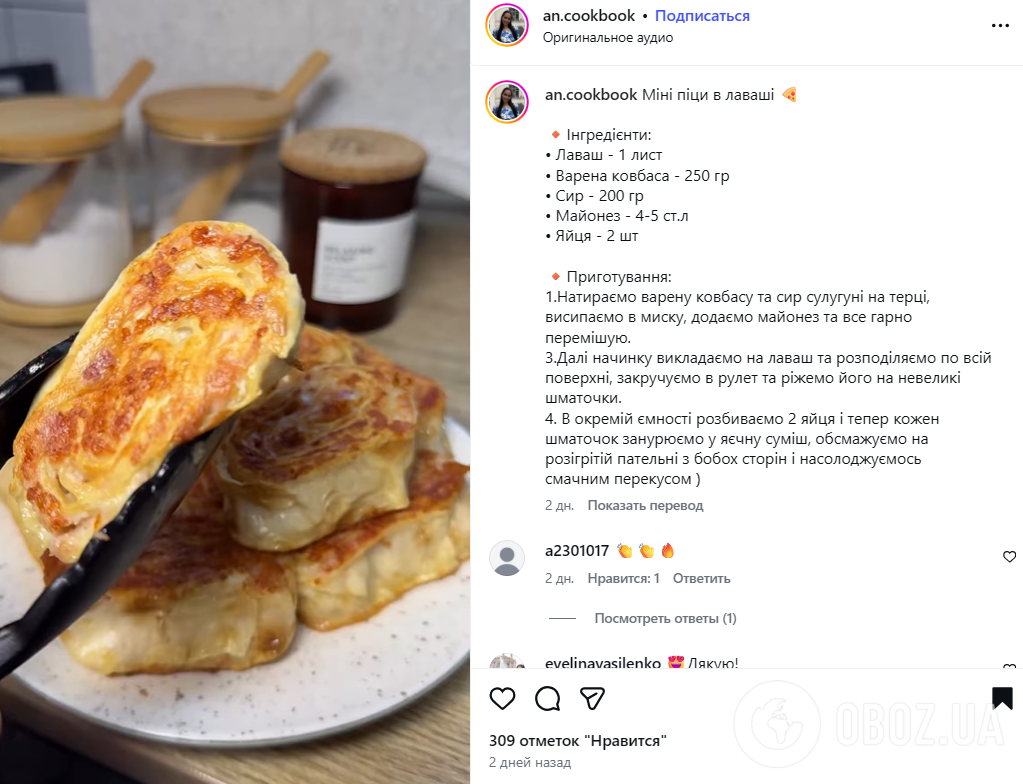Share the post via paper plane icon
Image resolution: width=1023 pixels, height=784 pixels.
[592, 699]
